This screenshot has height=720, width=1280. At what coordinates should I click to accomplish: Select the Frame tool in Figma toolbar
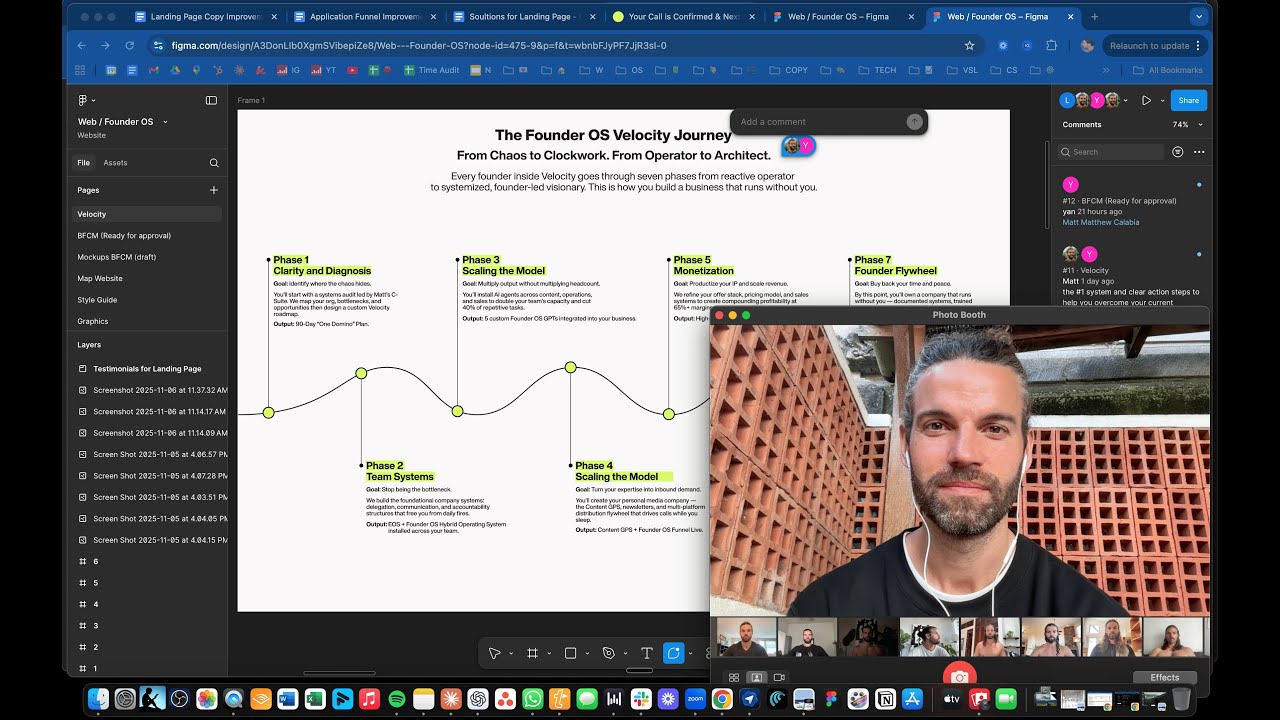pos(532,653)
